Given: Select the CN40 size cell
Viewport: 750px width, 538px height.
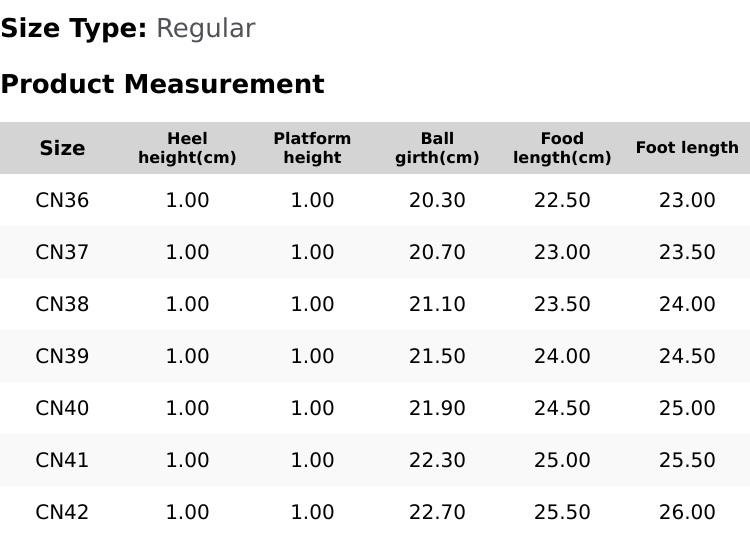Looking at the screenshot, I should [x=62, y=408].
